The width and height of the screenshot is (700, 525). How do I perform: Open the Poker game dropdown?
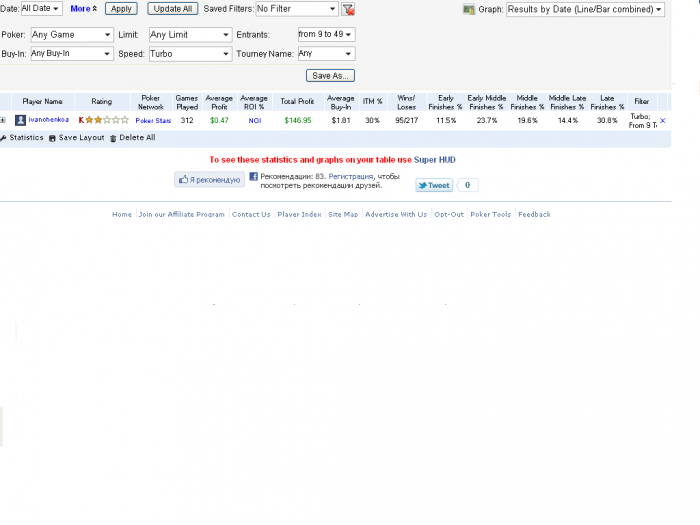pos(72,35)
